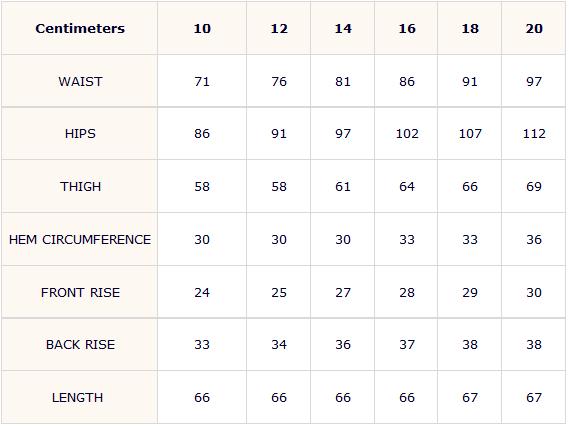Click the LENGTH row label

[x=77, y=398]
